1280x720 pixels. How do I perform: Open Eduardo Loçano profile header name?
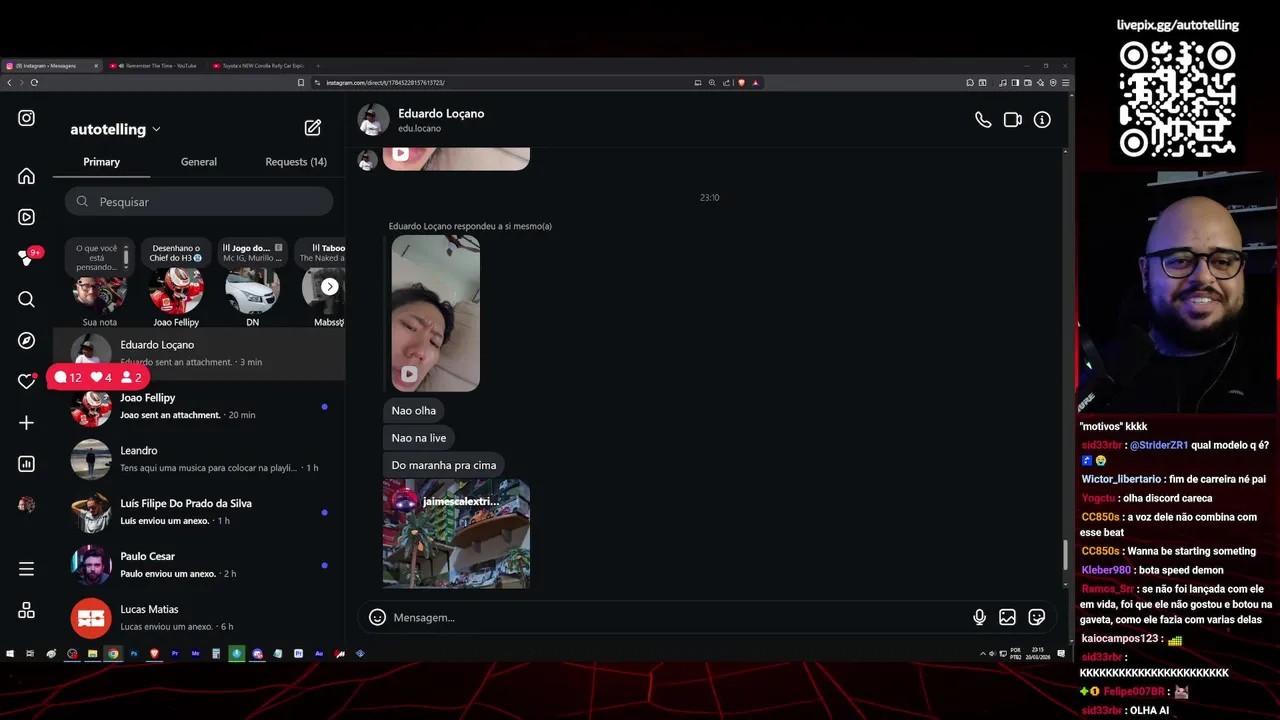pos(441,113)
